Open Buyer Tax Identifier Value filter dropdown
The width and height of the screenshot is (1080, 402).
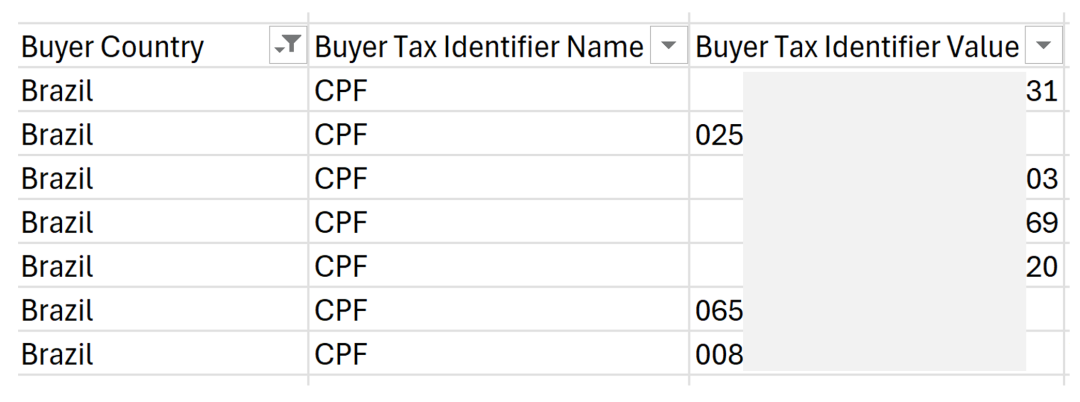tap(1044, 47)
